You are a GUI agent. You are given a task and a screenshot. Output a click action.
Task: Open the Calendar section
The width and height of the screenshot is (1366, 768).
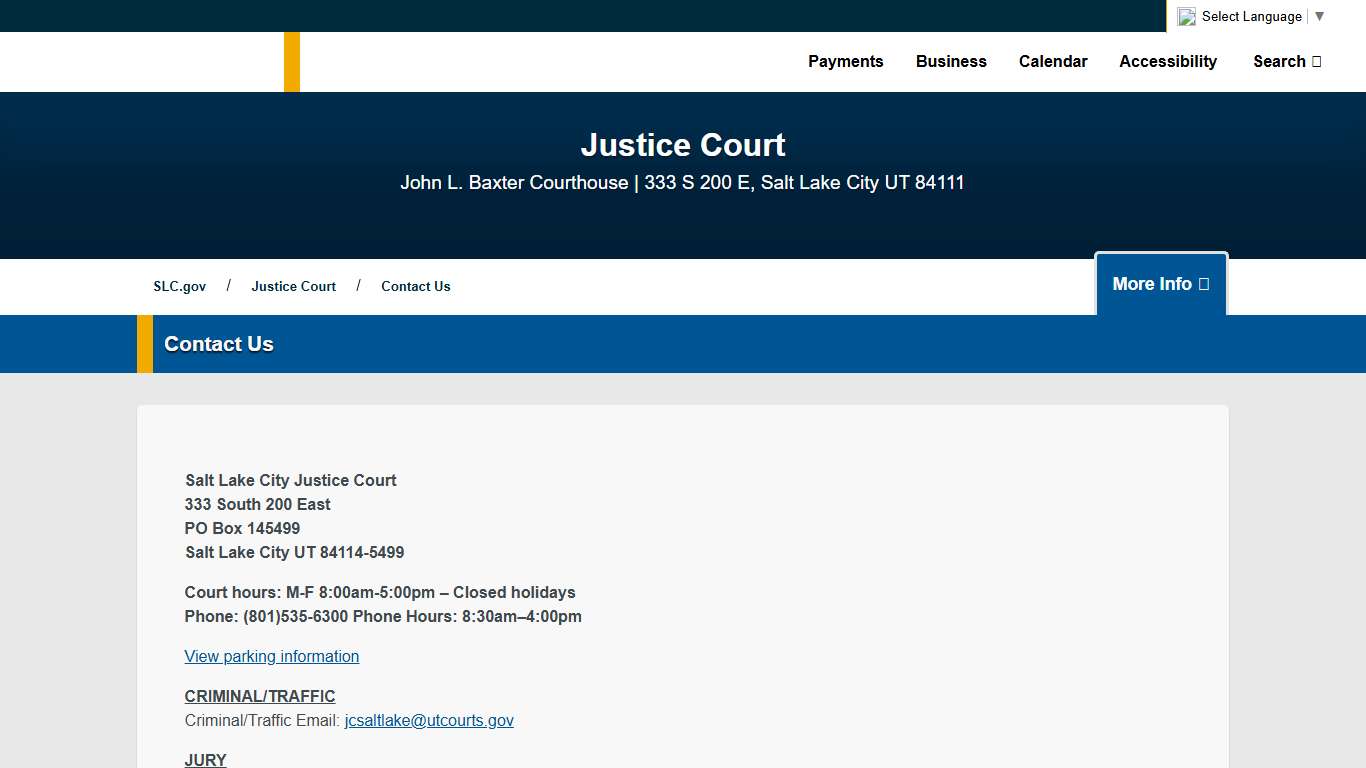[1053, 61]
